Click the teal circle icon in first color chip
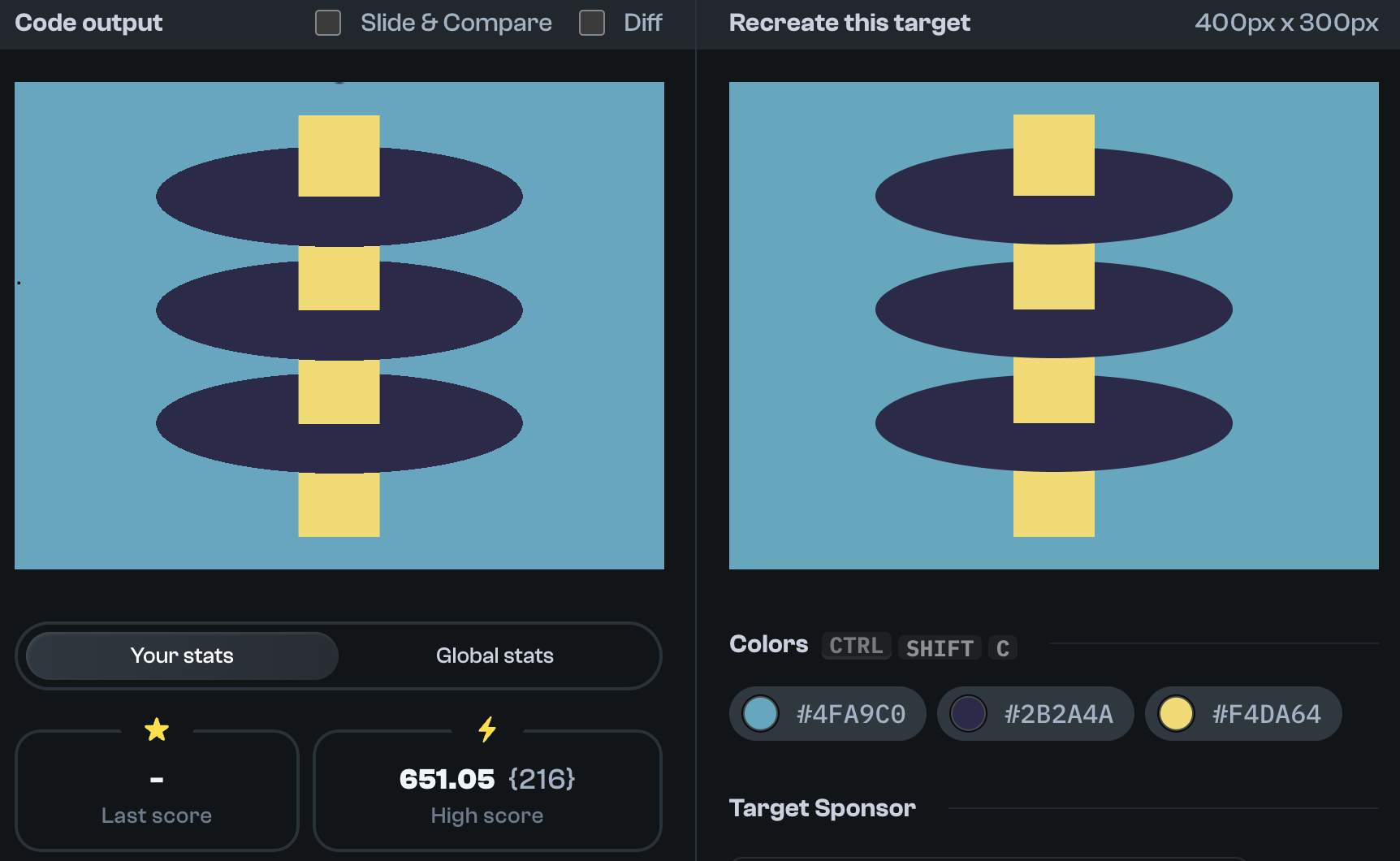The width and height of the screenshot is (1400, 861). (x=760, y=713)
